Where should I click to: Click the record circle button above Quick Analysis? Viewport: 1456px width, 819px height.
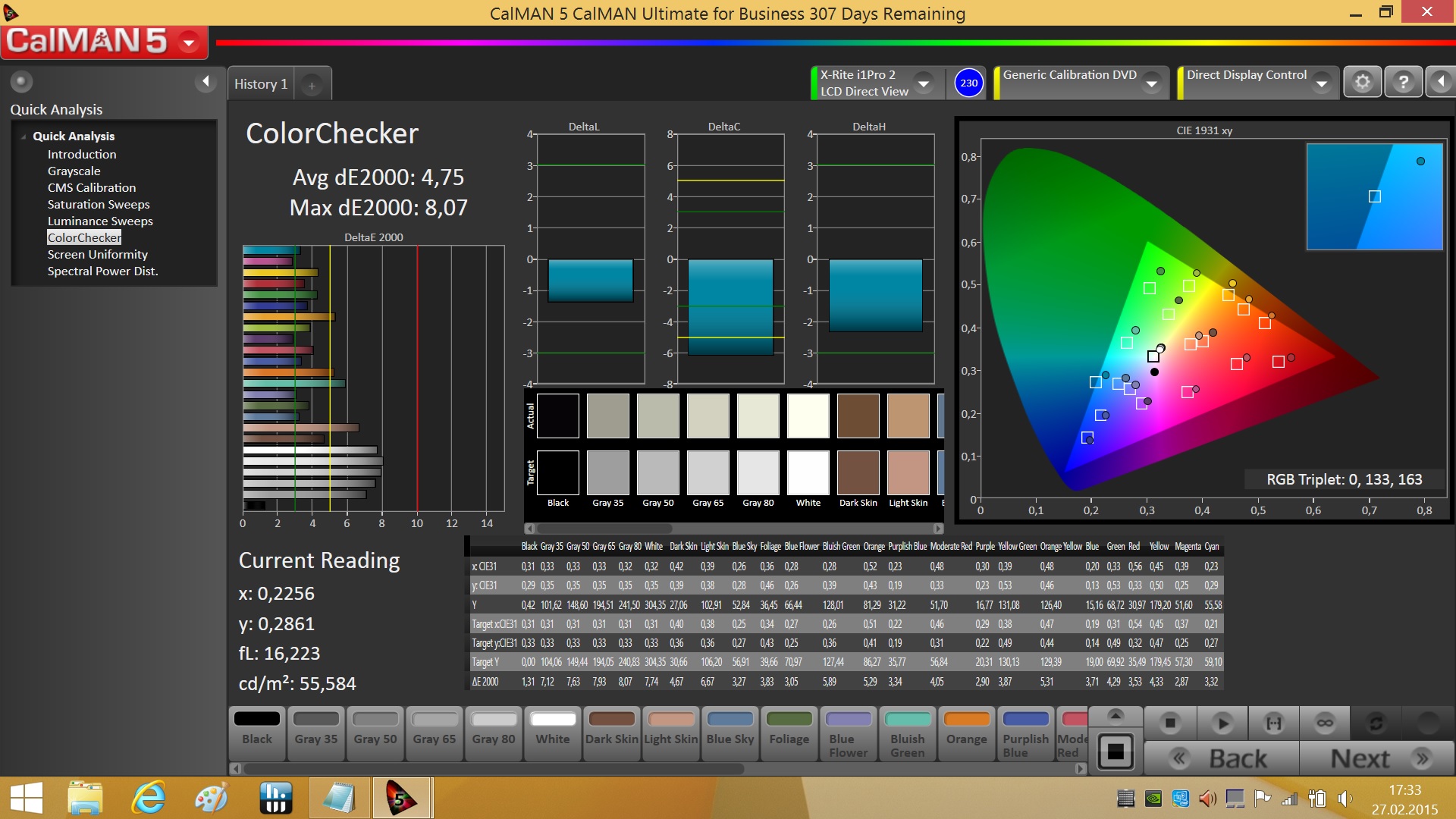point(21,81)
